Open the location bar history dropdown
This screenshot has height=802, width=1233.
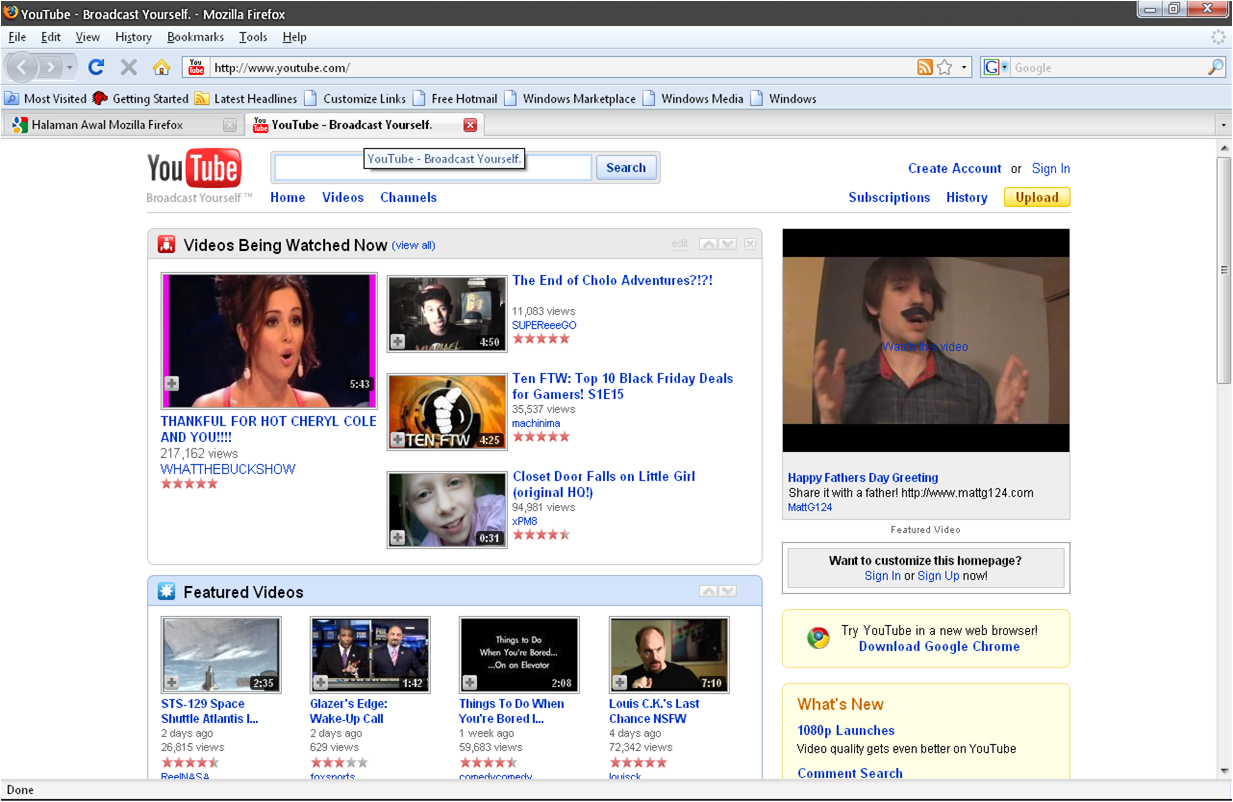point(964,68)
